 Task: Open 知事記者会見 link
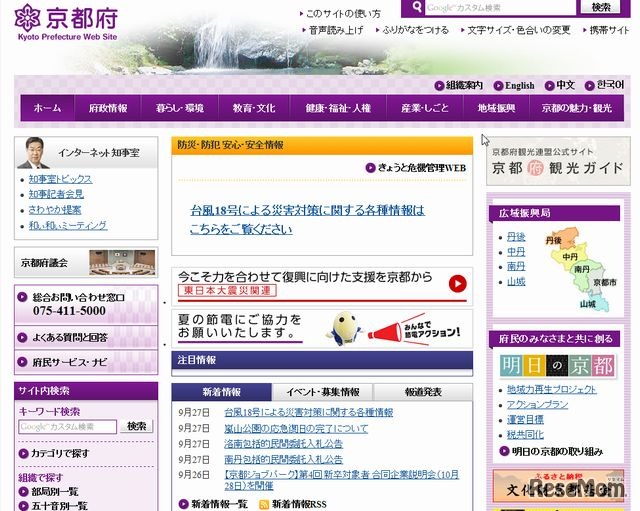56,194
